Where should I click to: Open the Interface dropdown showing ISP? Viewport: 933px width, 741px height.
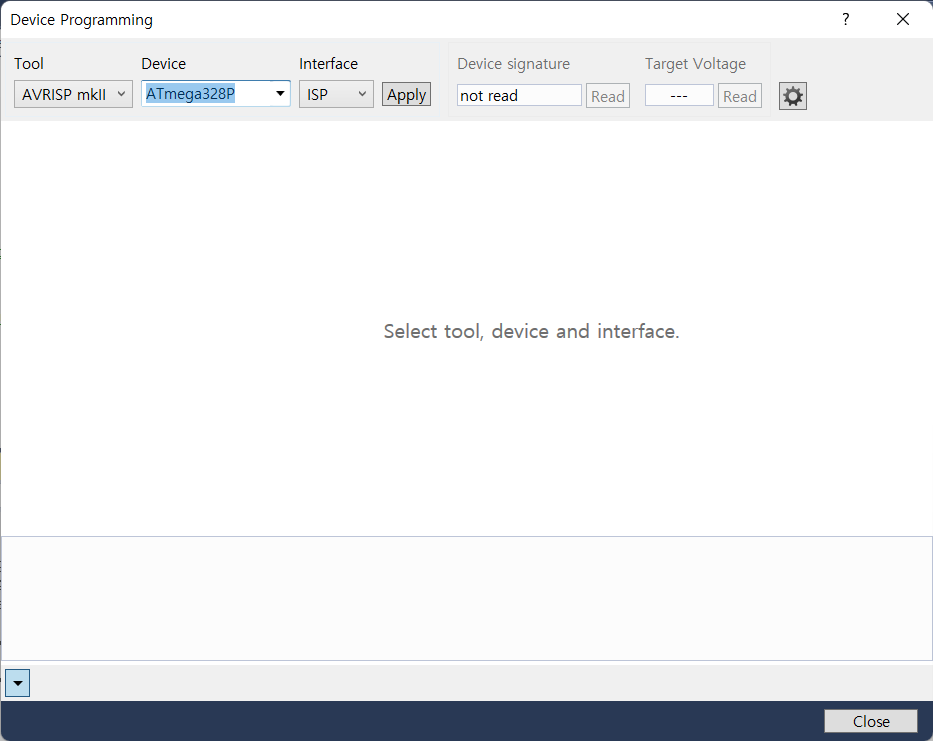336,94
